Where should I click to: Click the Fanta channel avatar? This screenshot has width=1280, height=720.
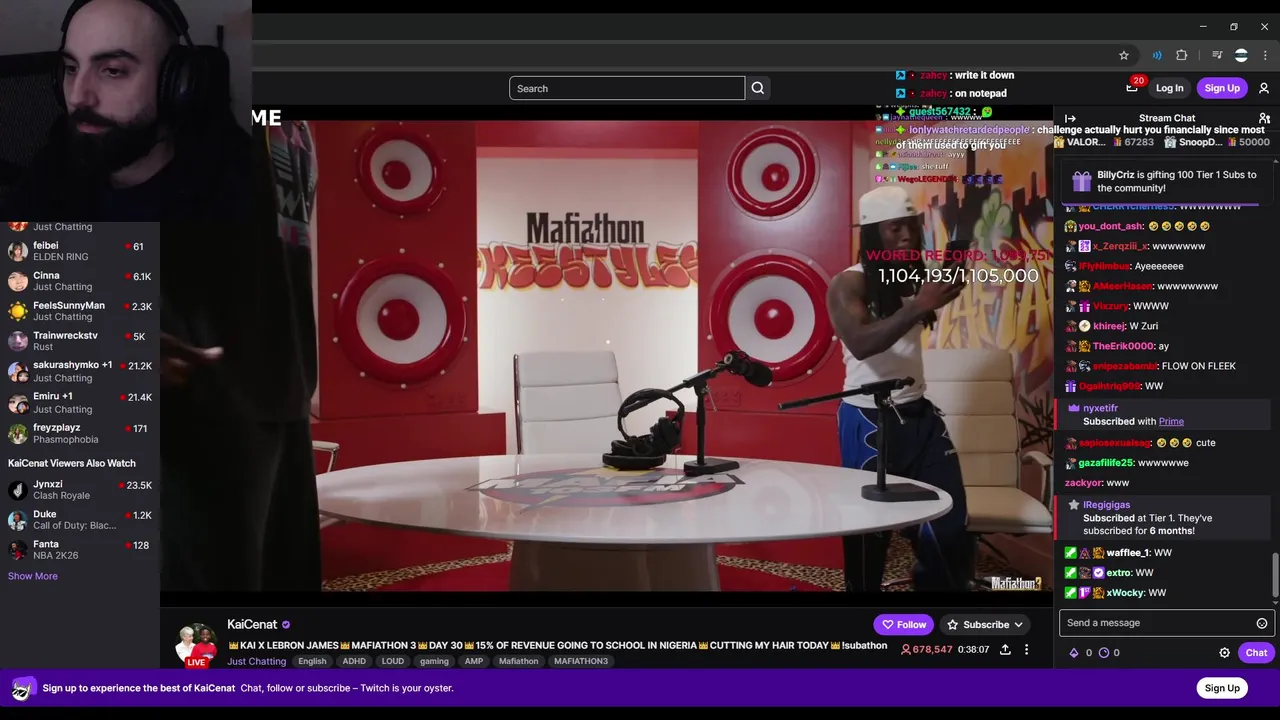pyautogui.click(x=17, y=550)
